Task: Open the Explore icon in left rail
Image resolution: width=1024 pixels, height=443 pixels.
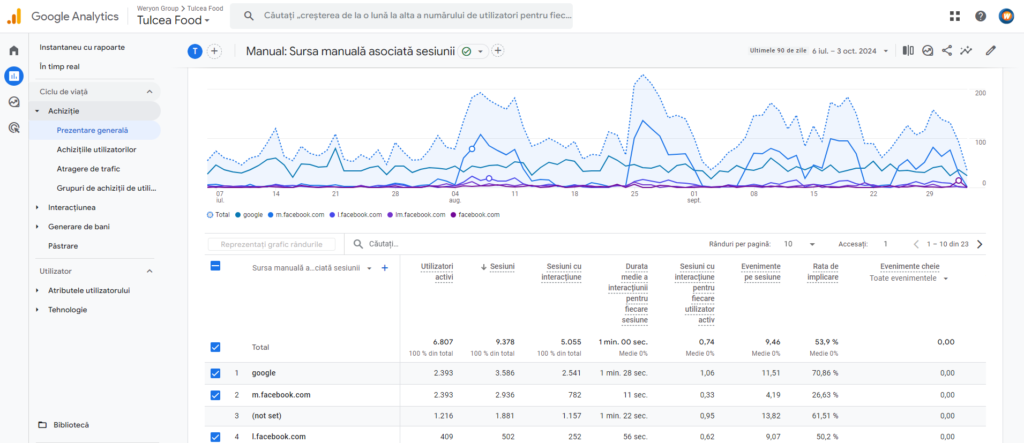Action: 14,101
